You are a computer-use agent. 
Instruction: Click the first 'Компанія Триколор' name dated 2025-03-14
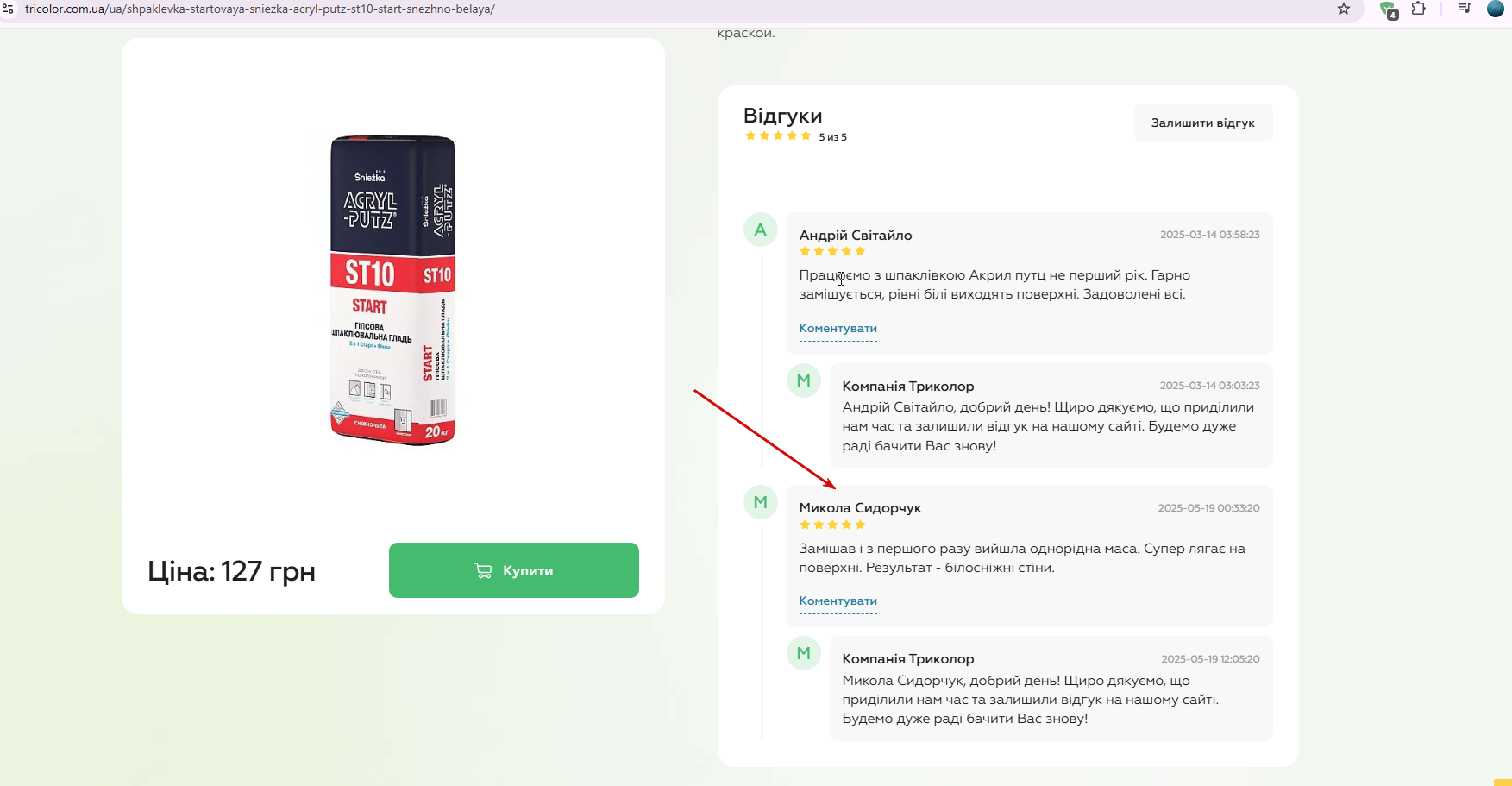coord(908,386)
